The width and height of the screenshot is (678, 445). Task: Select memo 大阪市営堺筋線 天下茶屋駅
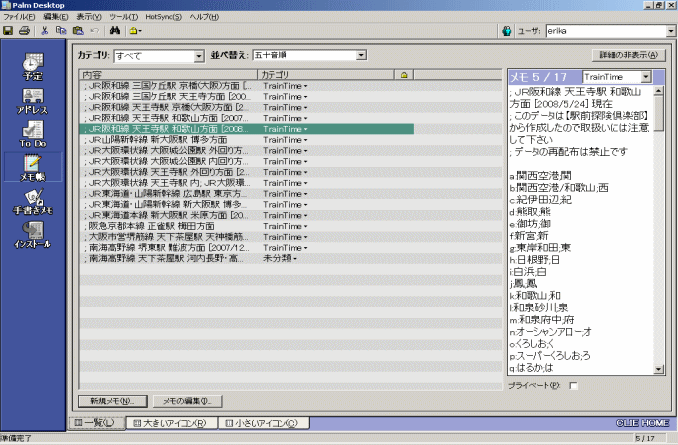click(247, 237)
